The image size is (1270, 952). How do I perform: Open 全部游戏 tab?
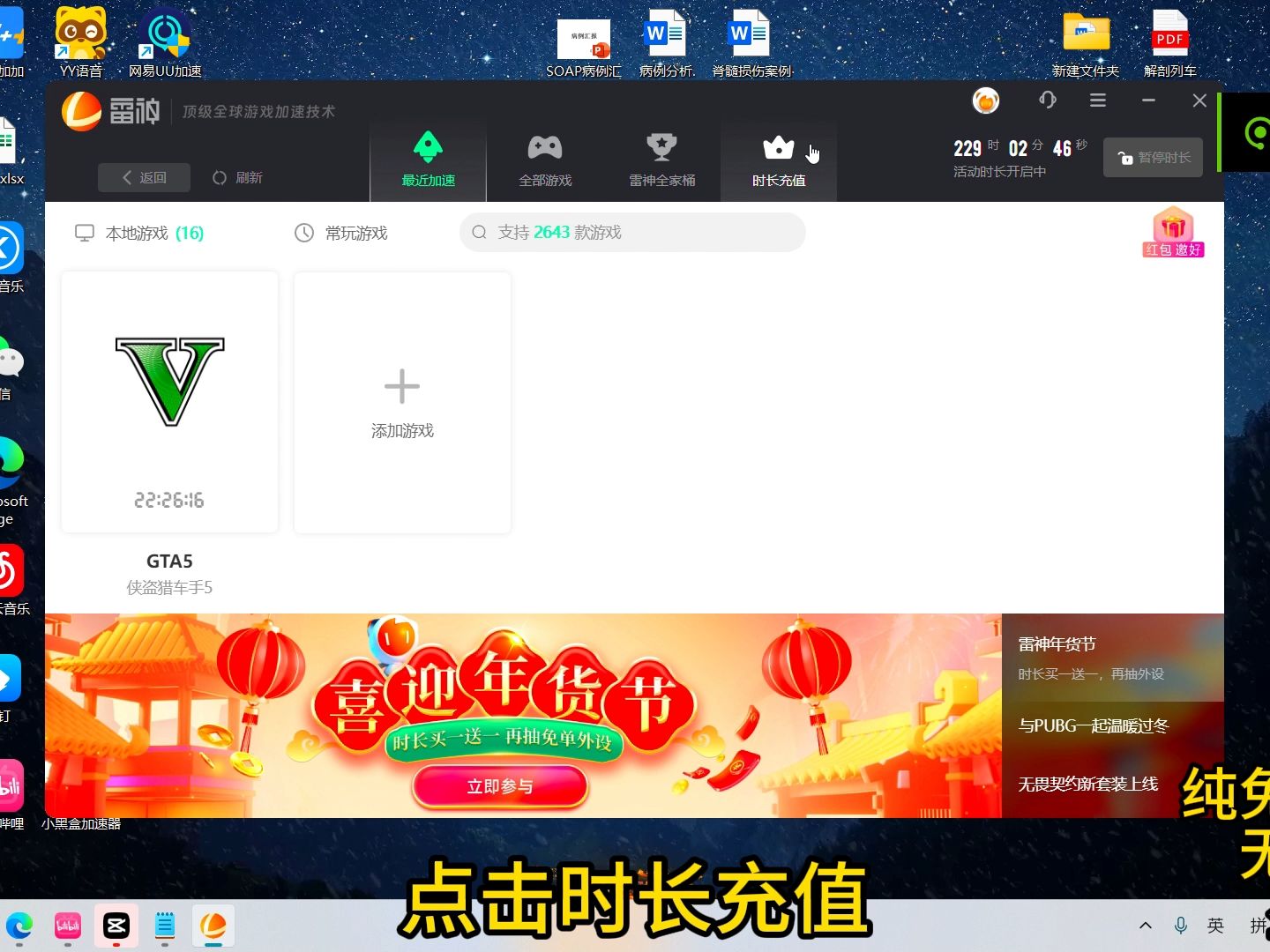545,161
